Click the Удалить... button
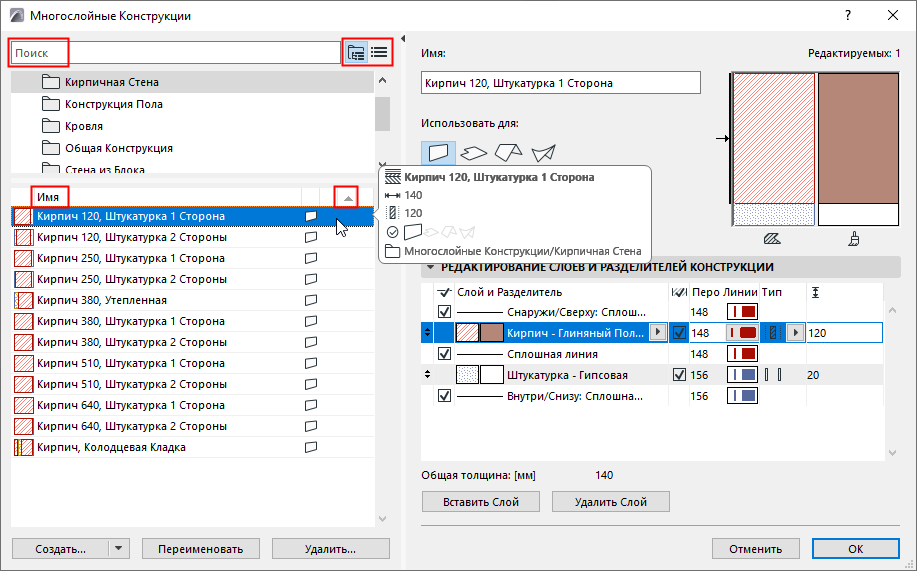The image size is (917, 571). (x=330, y=549)
